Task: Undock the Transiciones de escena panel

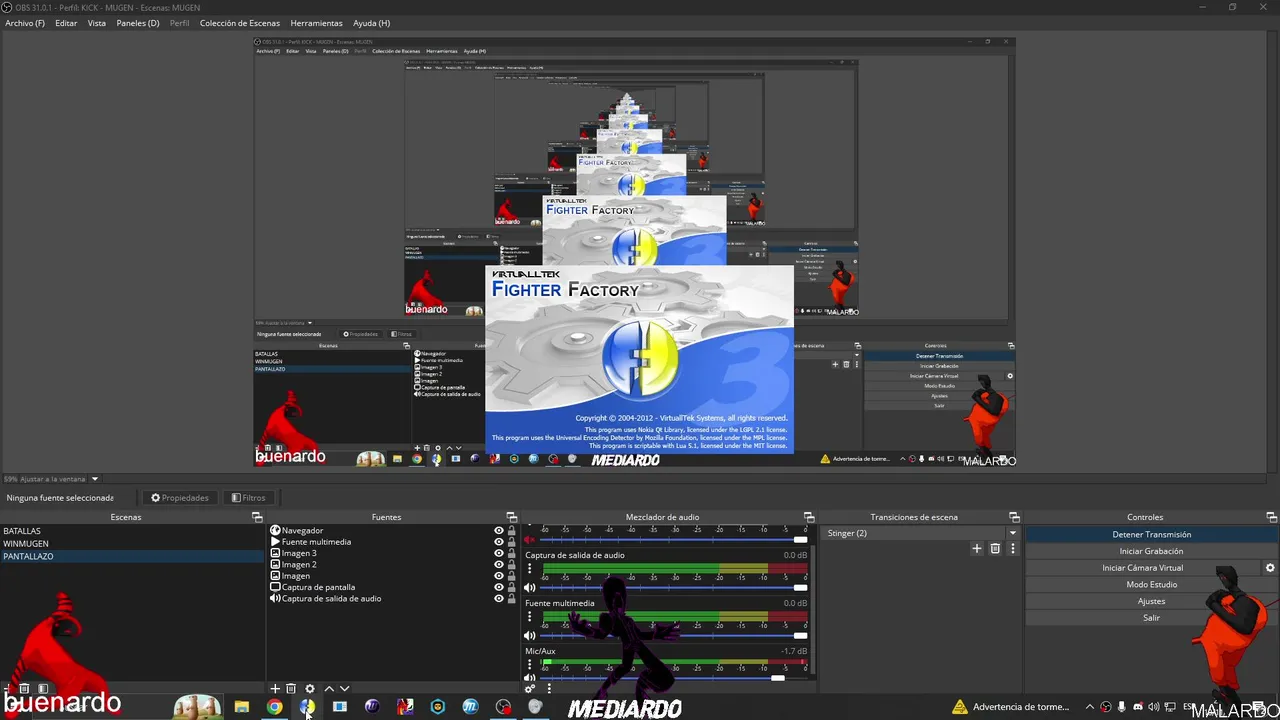Action: pyautogui.click(x=1014, y=517)
